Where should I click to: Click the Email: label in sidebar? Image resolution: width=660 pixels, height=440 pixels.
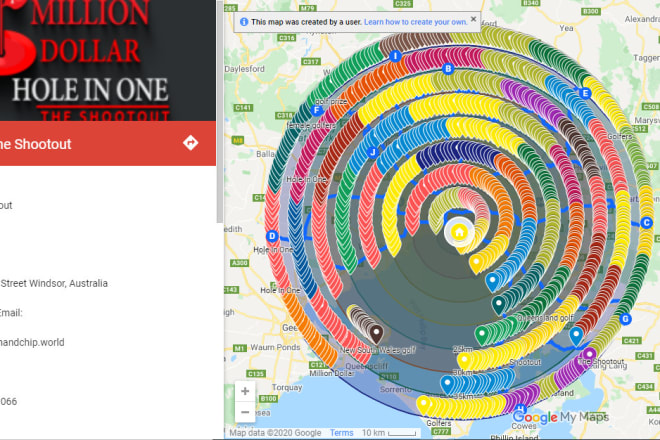(11, 313)
